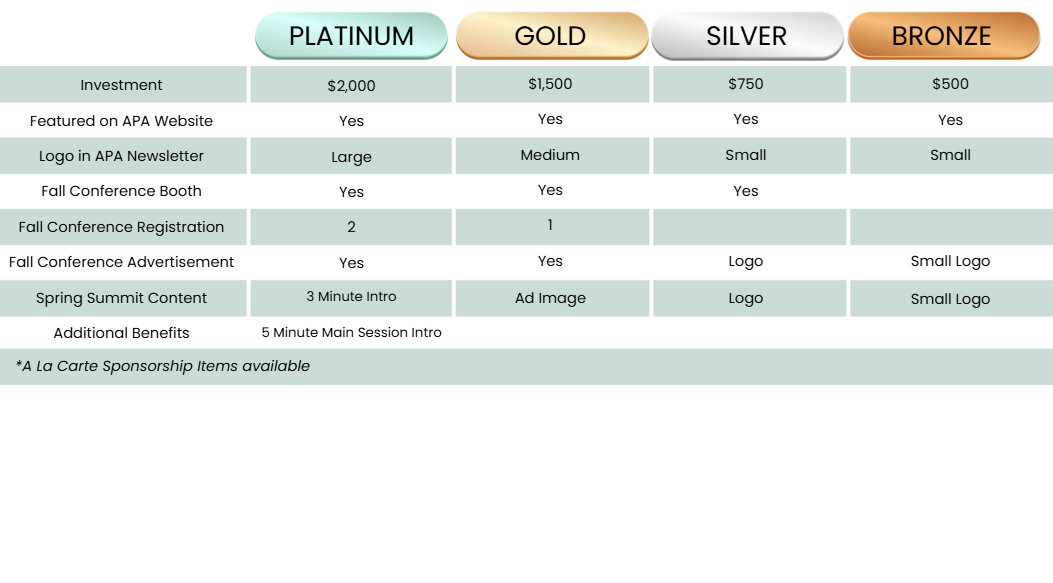Viewport: 1053px width, 583px height.
Task: Click the A La Carte Sponsorship Items note
Action: [163, 366]
